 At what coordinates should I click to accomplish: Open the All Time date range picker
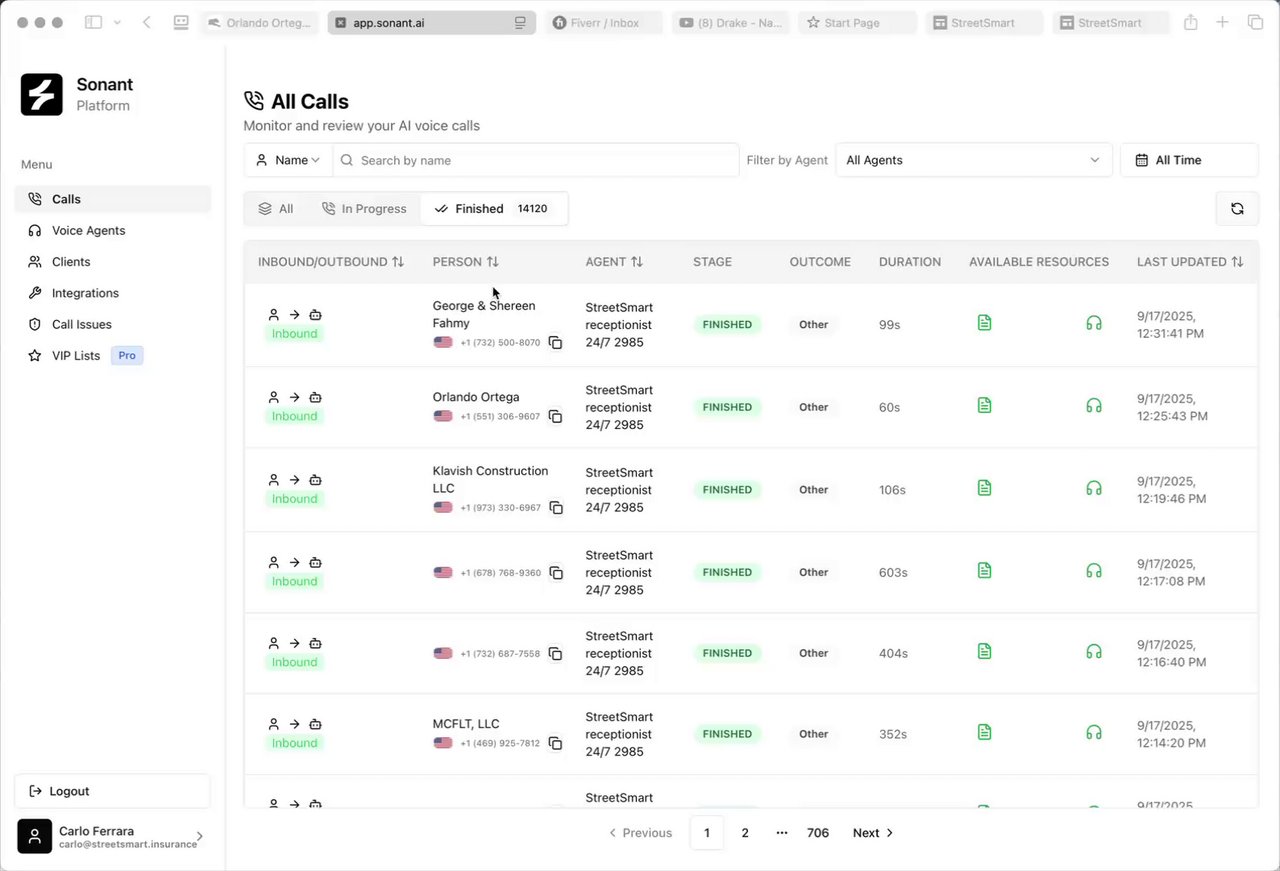coord(1189,160)
